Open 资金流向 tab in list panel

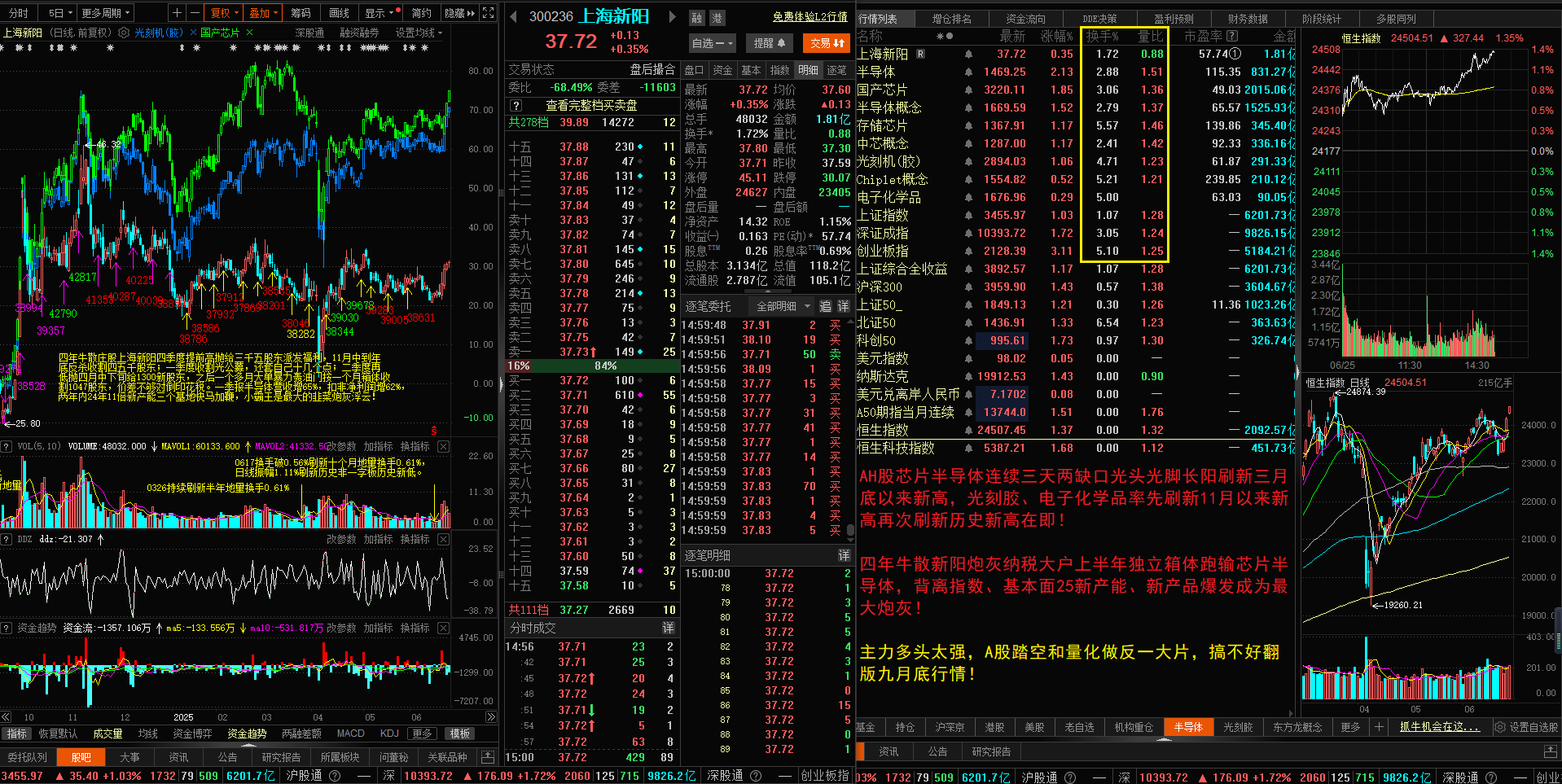(x=1025, y=19)
